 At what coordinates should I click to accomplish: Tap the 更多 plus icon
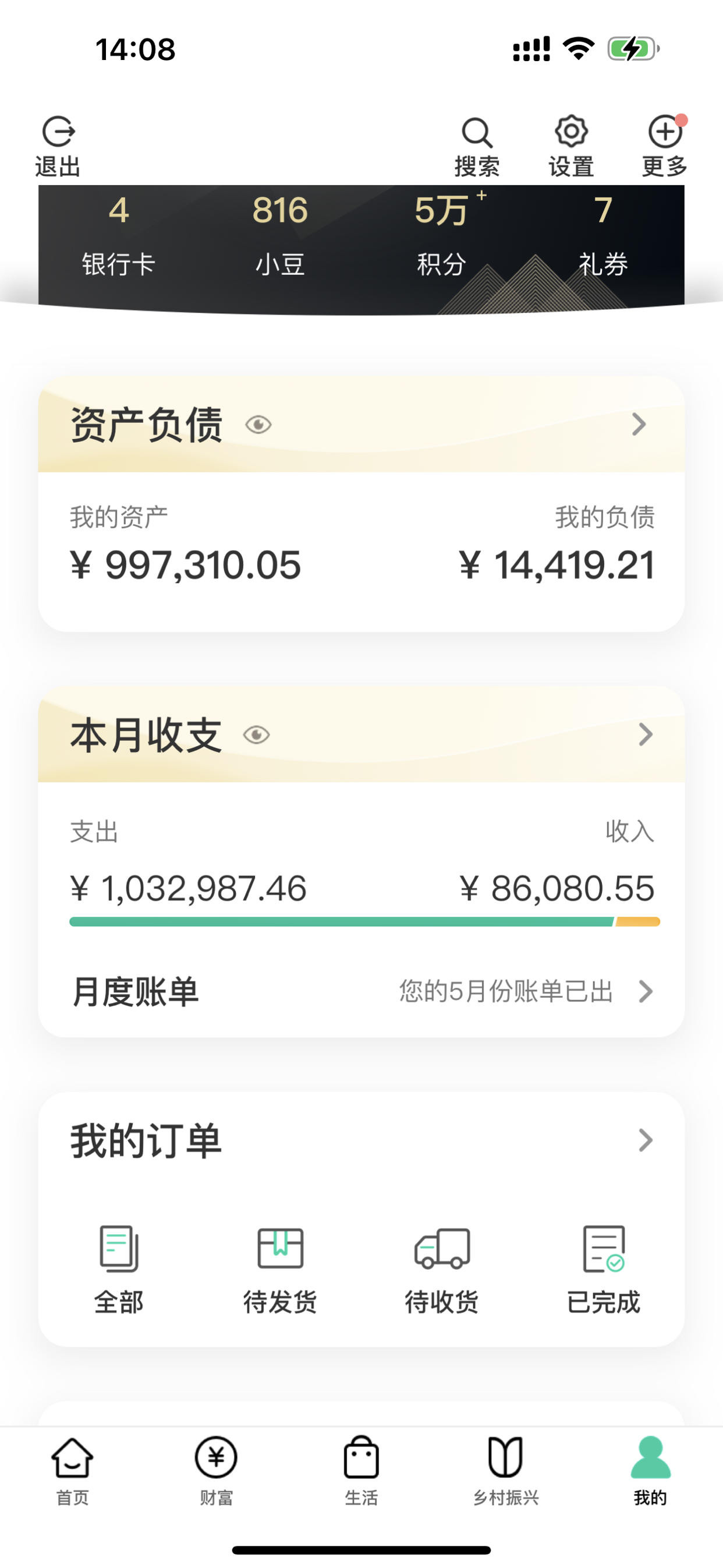(x=665, y=132)
